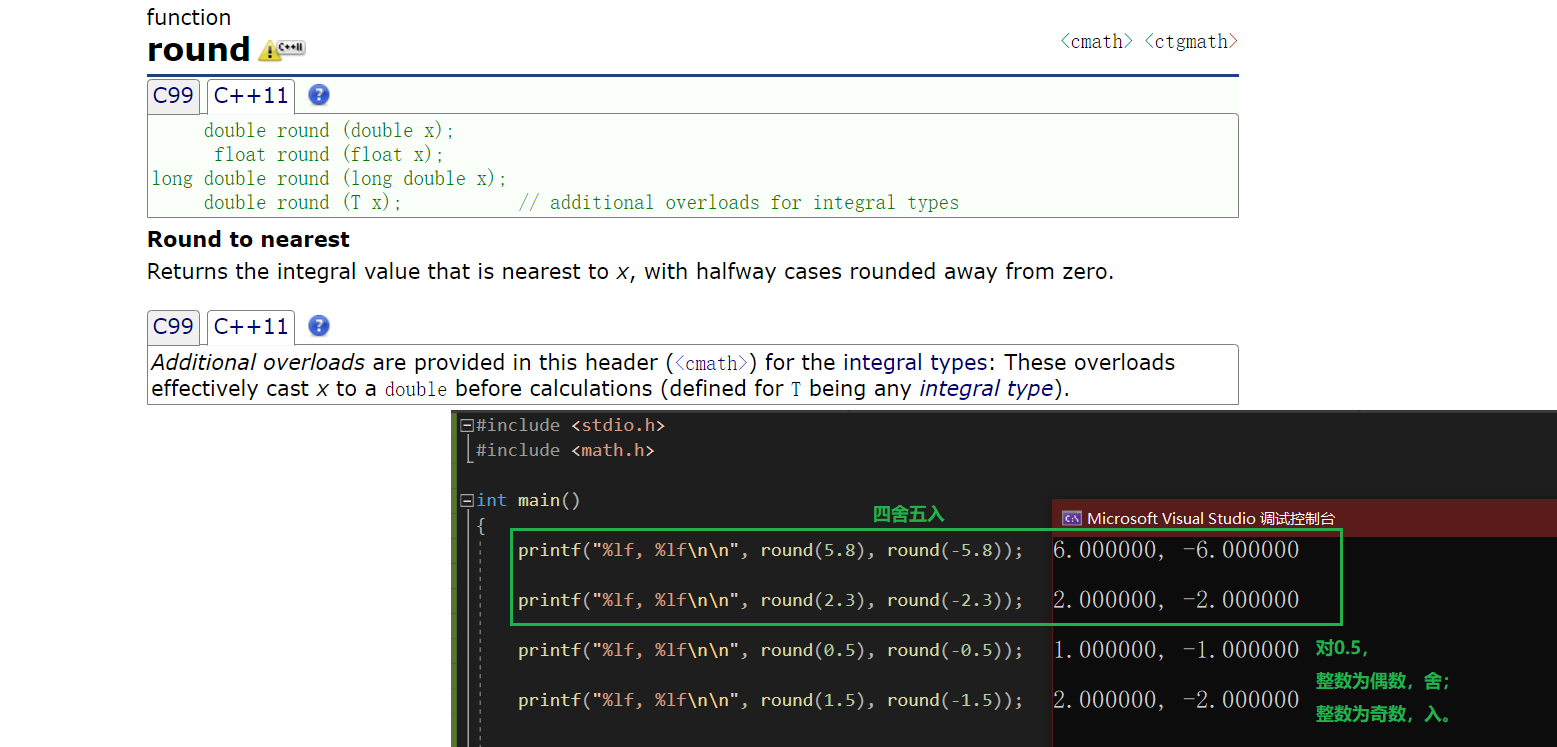Click the '#include <math.h>' line
The width and height of the screenshot is (1557, 747).
click(x=565, y=450)
